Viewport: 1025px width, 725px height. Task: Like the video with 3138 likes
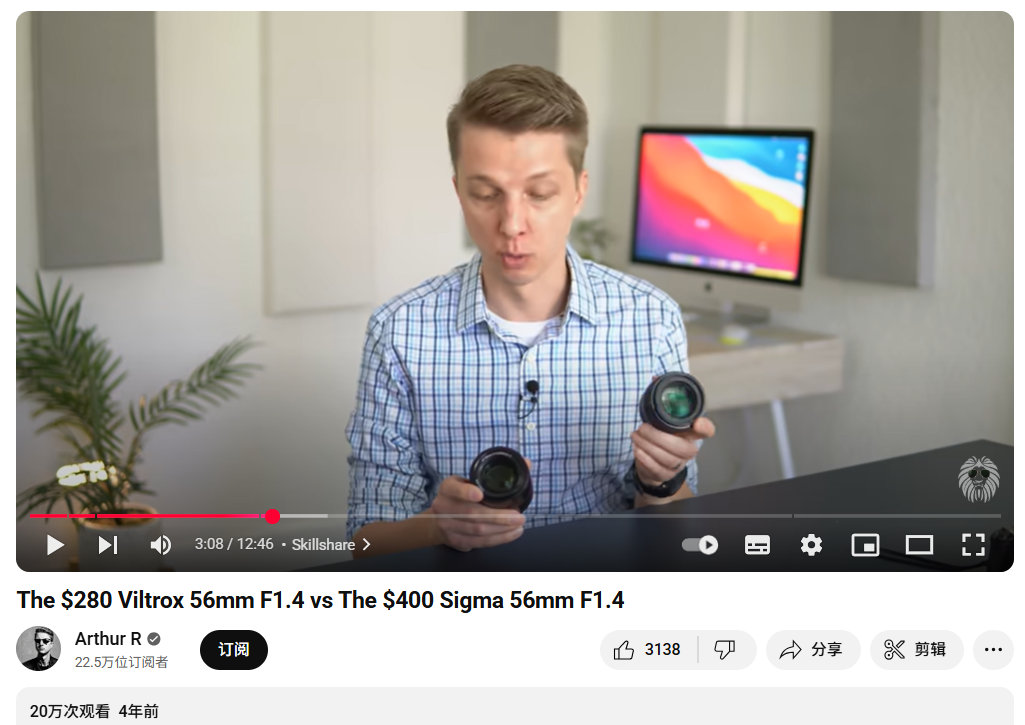tap(648, 650)
